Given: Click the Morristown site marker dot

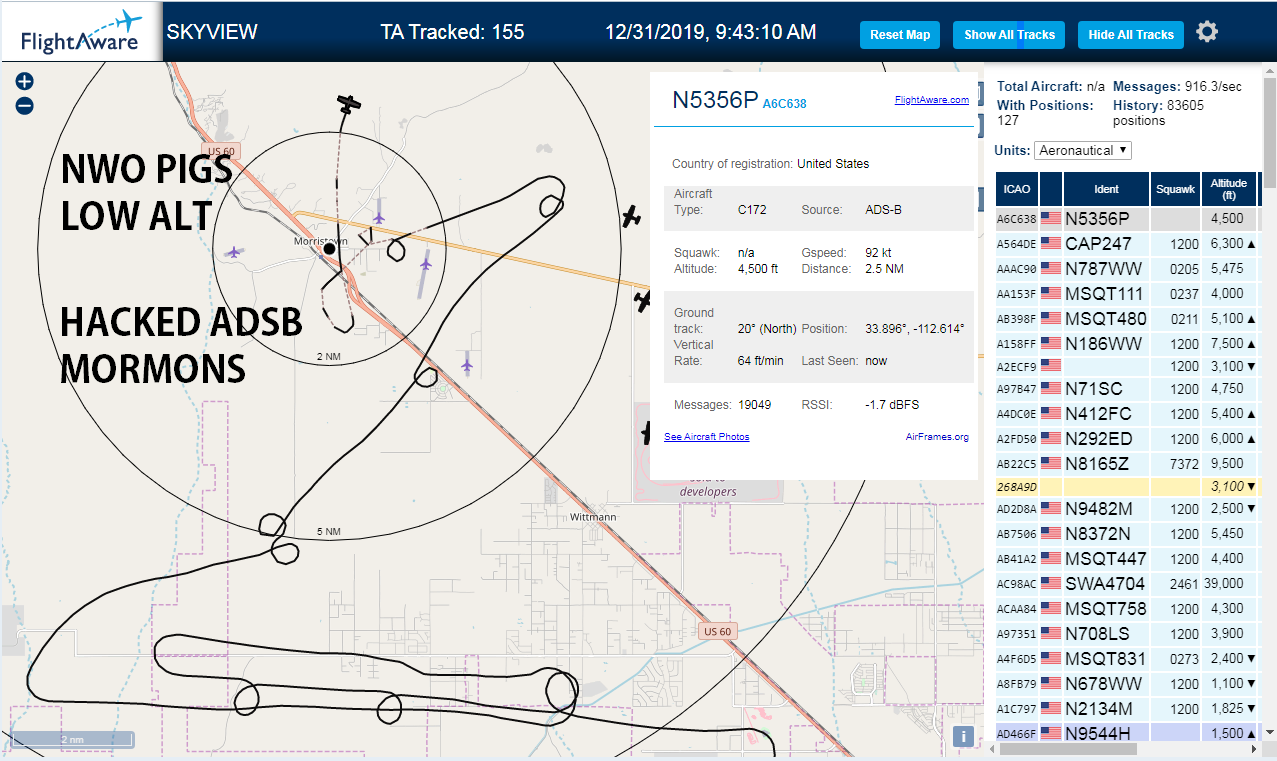Looking at the screenshot, I should (329, 248).
